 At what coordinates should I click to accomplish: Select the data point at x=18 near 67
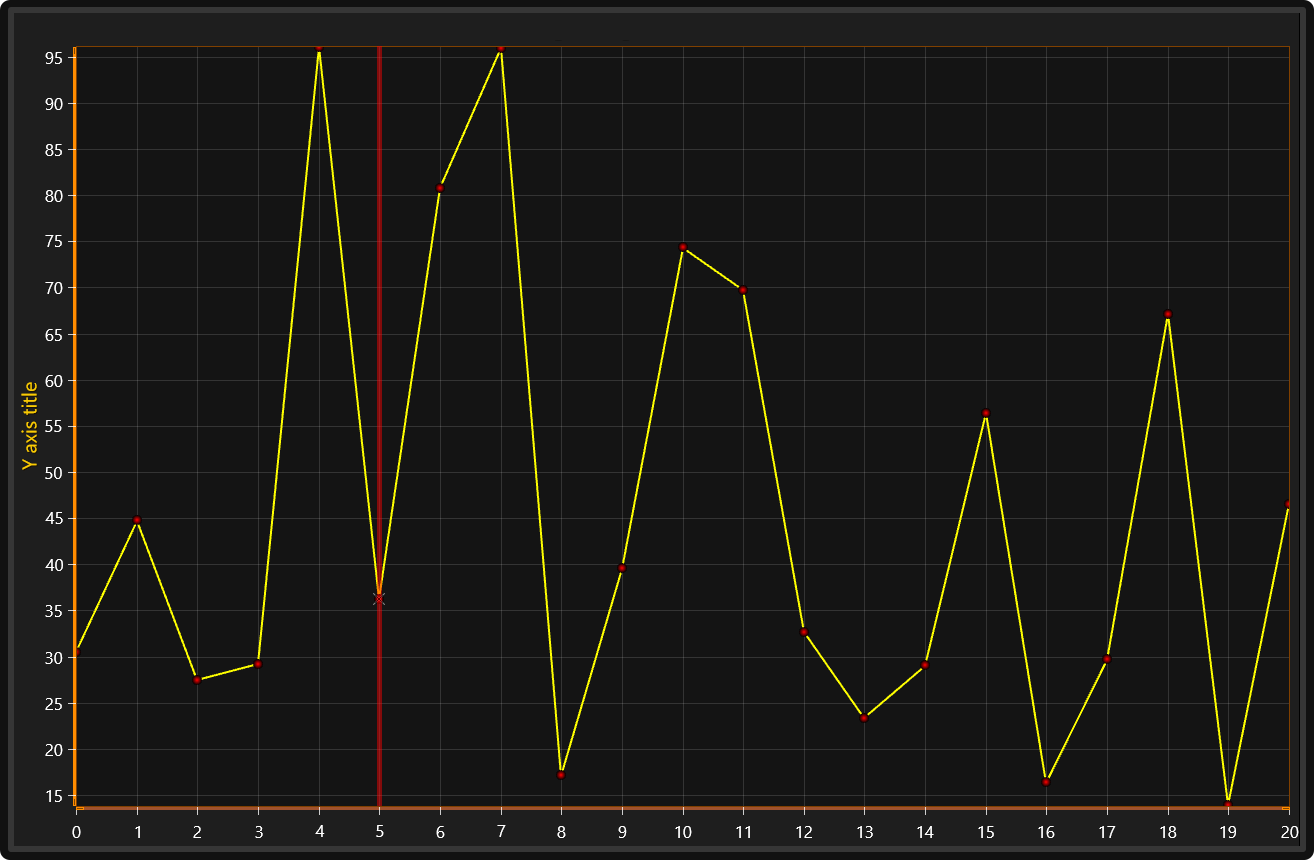click(1168, 315)
